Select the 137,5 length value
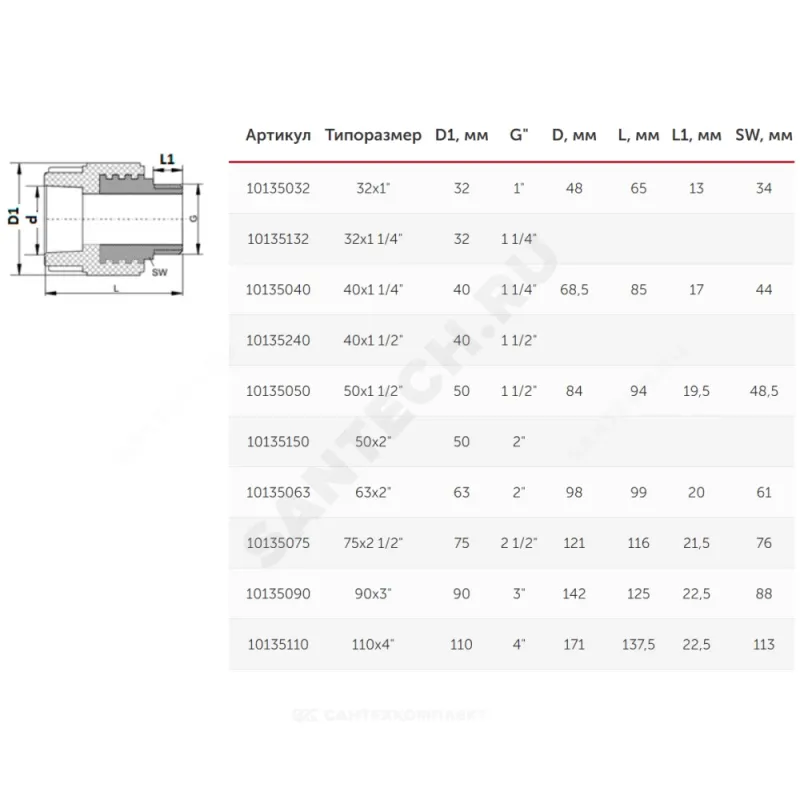800x800 pixels. (637, 645)
